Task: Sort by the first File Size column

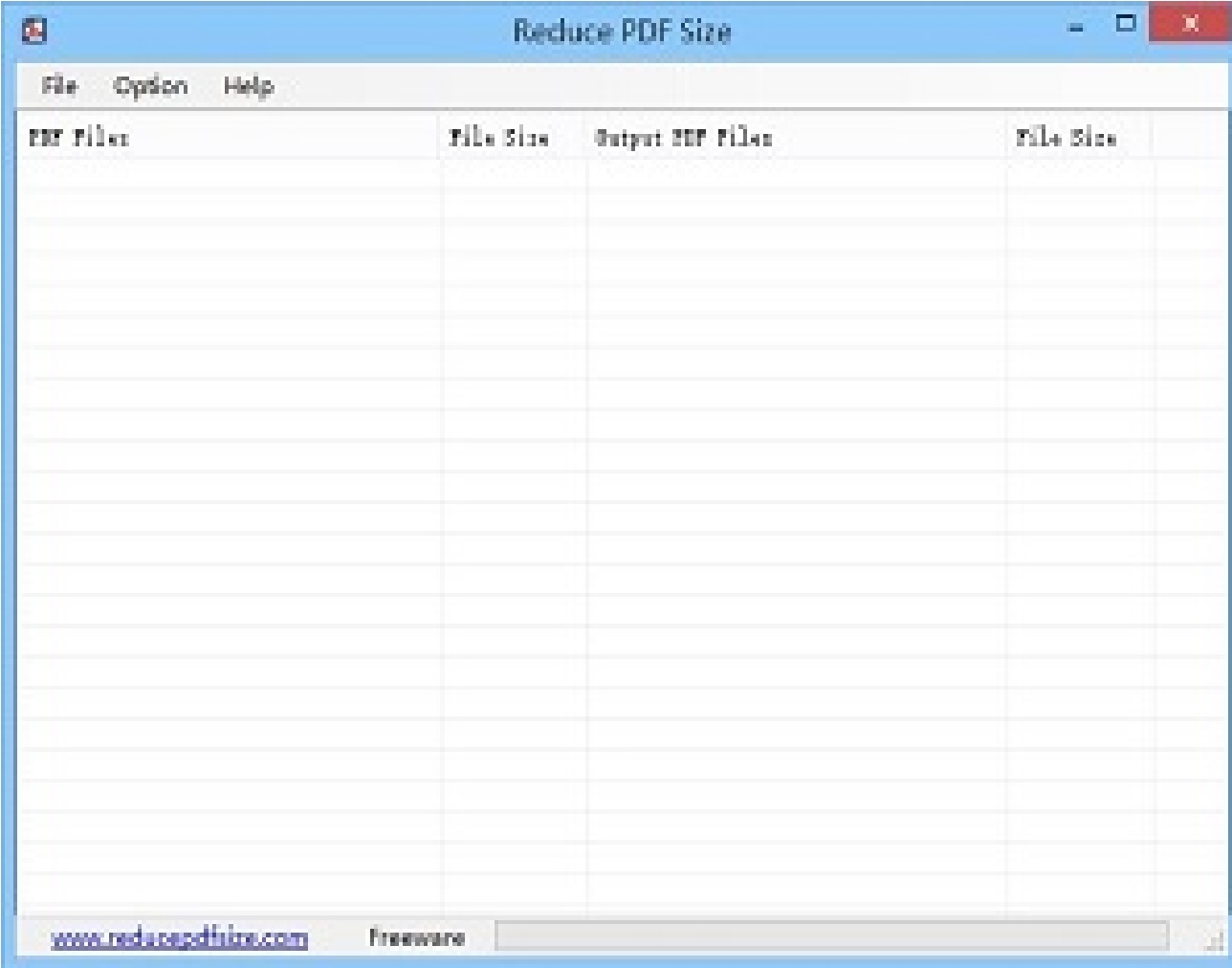Action: [x=500, y=135]
